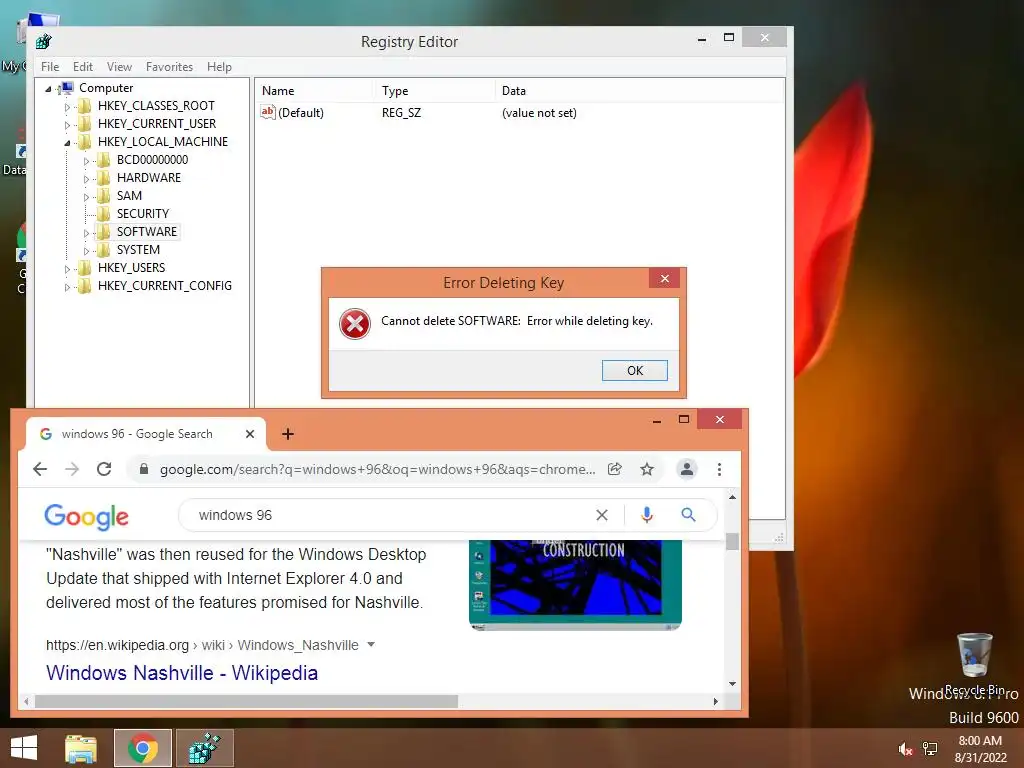The height and width of the screenshot is (768, 1024).
Task: Expand the SAM key
Action: point(86,197)
